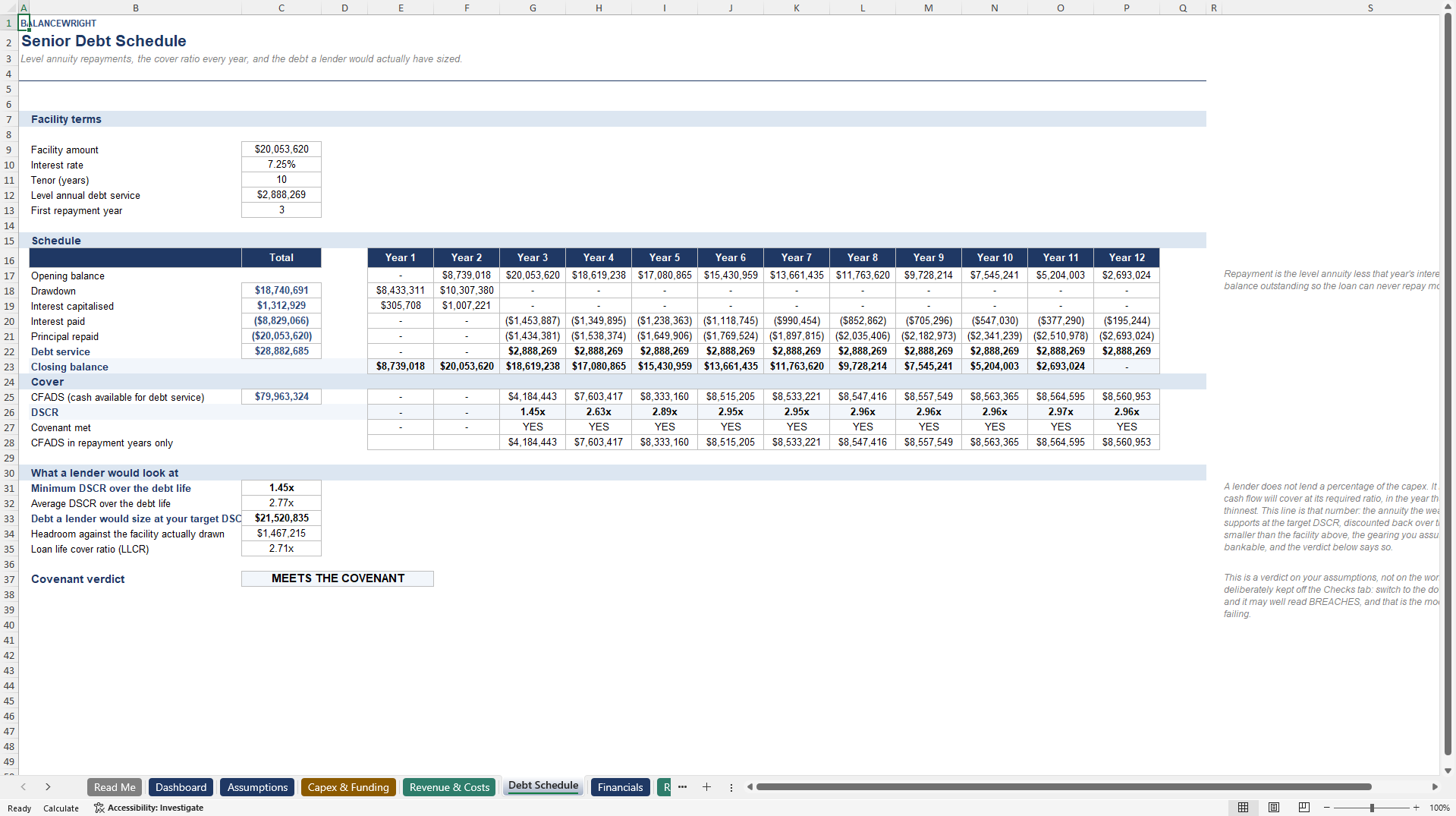The height and width of the screenshot is (816, 1456).
Task: Select column C header
Action: click(281, 8)
